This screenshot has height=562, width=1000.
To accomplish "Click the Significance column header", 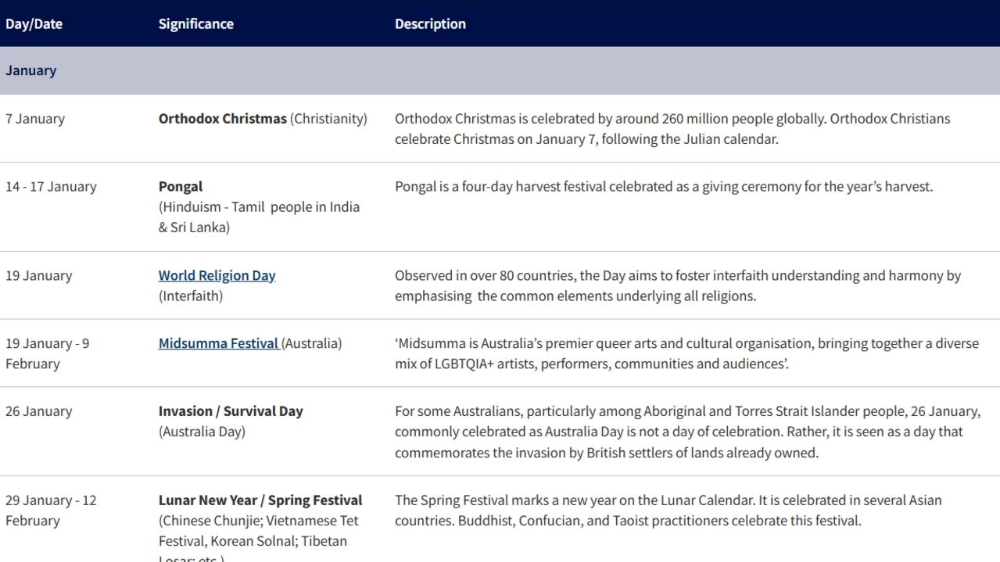I will click(x=196, y=24).
